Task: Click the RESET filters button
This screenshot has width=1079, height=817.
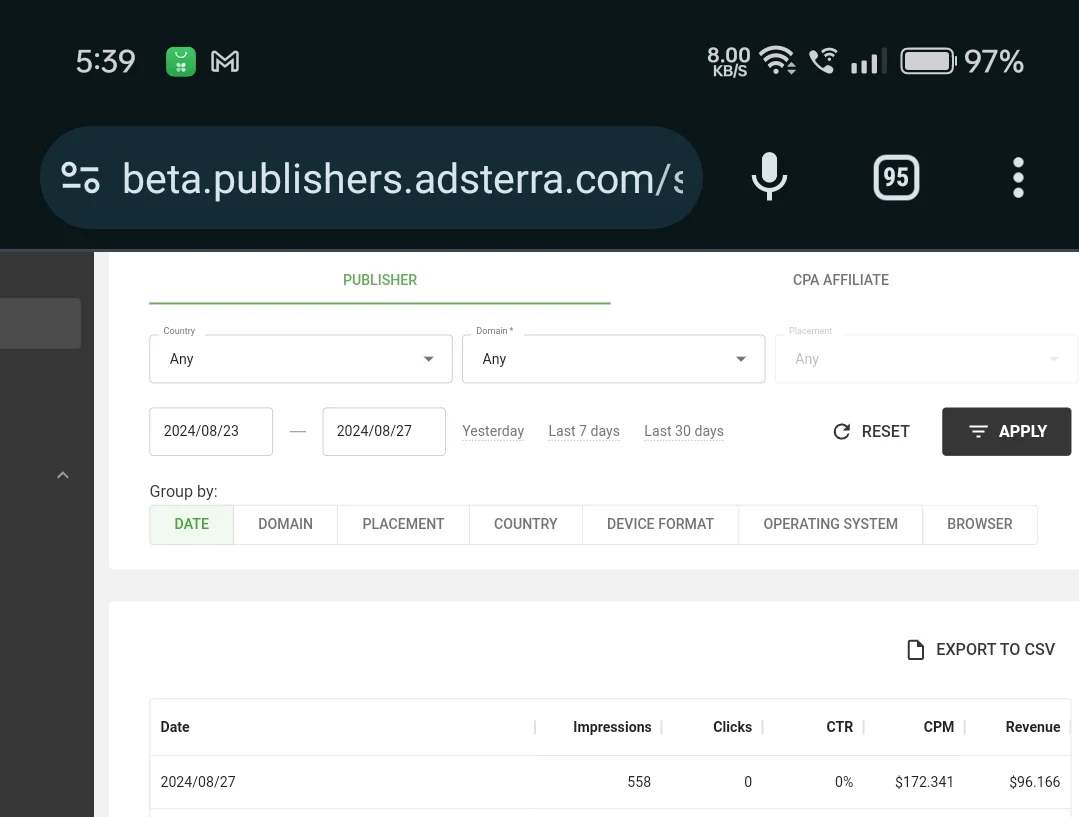Action: [871, 432]
